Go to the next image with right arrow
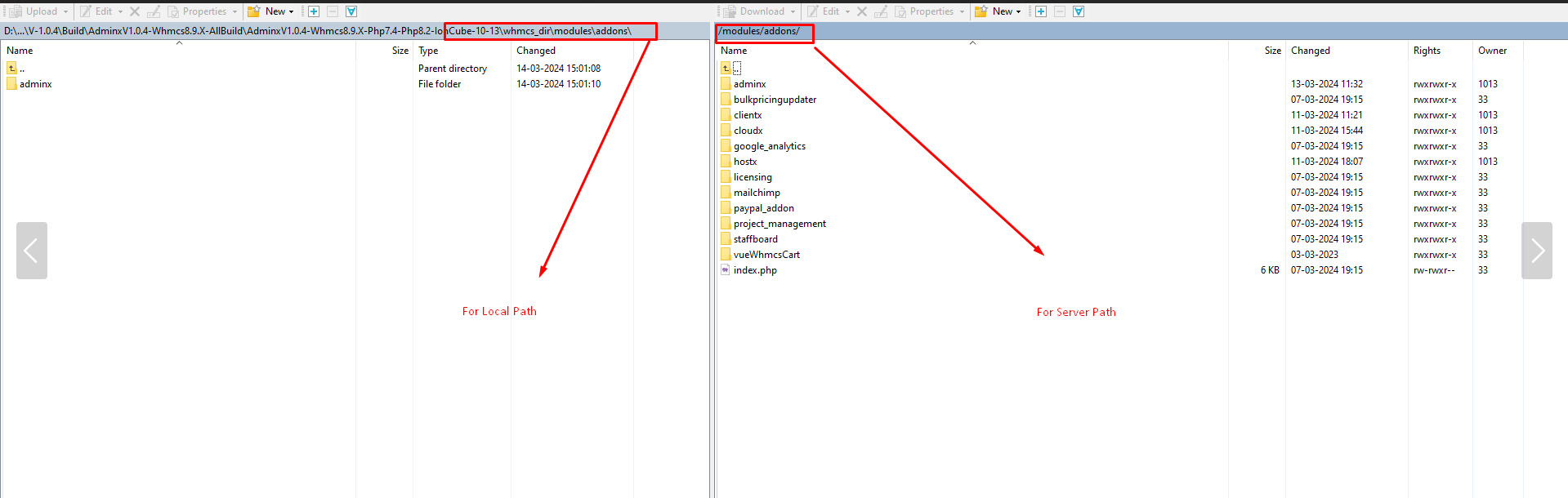Viewport: 1568px width, 498px height. point(1536,251)
